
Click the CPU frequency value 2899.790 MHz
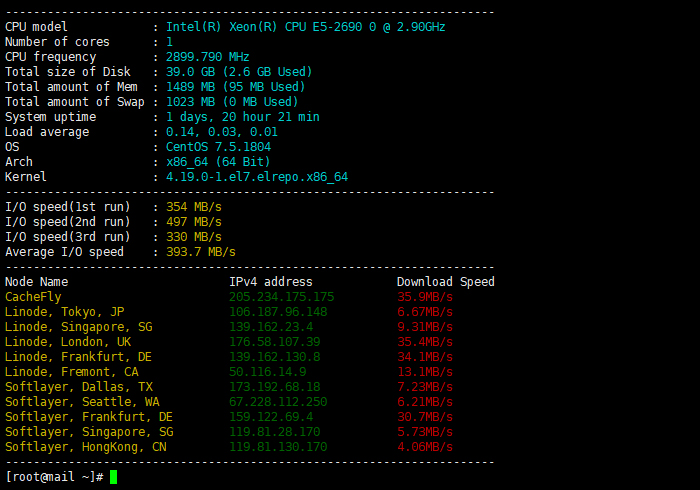pyautogui.click(x=208, y=57)
